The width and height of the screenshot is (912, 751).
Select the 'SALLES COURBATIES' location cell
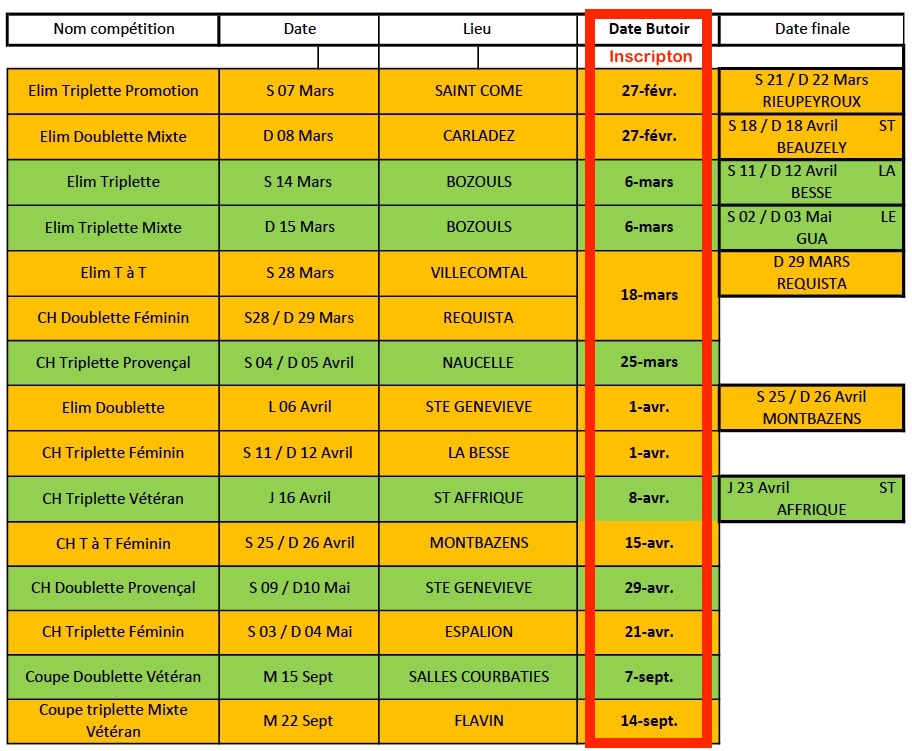478,677
